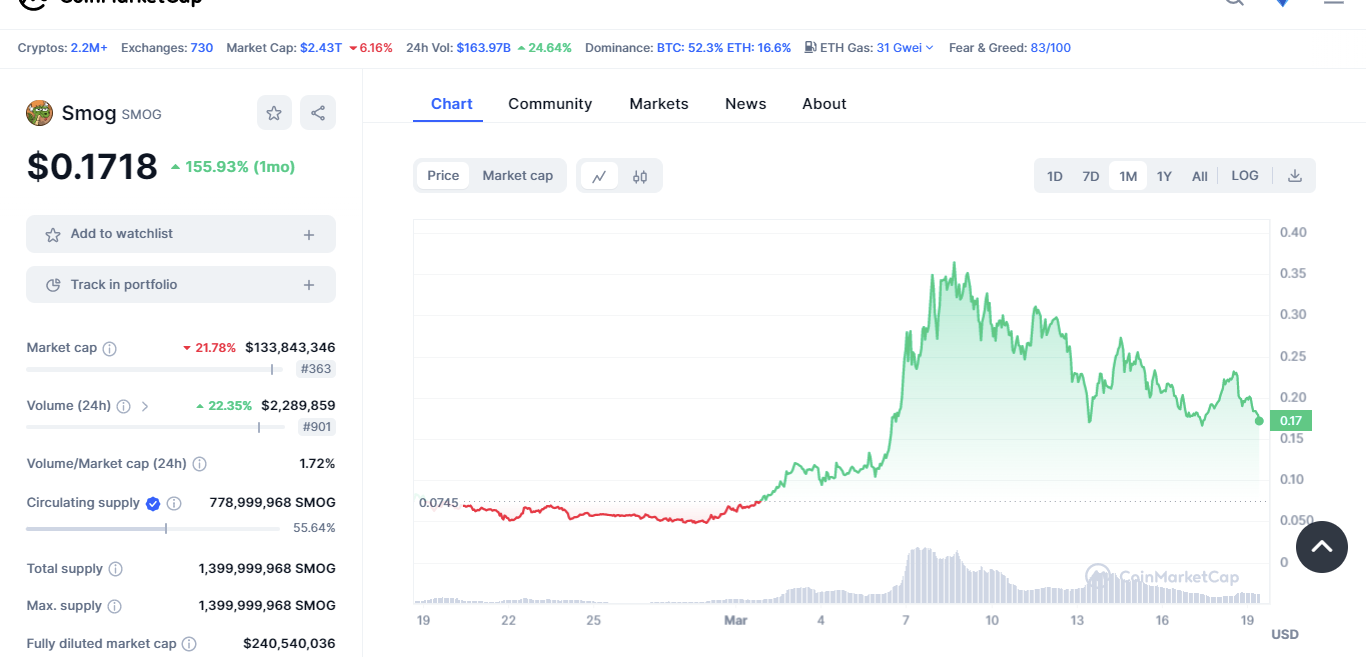Open 24h Vol $163.97B link

click(484, 48)
